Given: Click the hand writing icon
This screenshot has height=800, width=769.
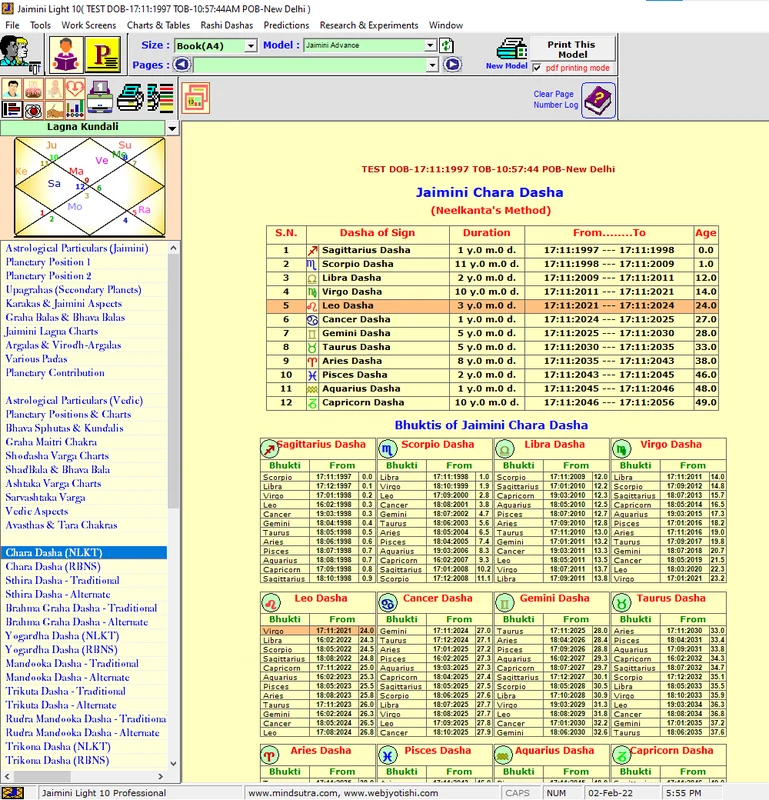Looking at the screenshot, I should tap(54, 109).
